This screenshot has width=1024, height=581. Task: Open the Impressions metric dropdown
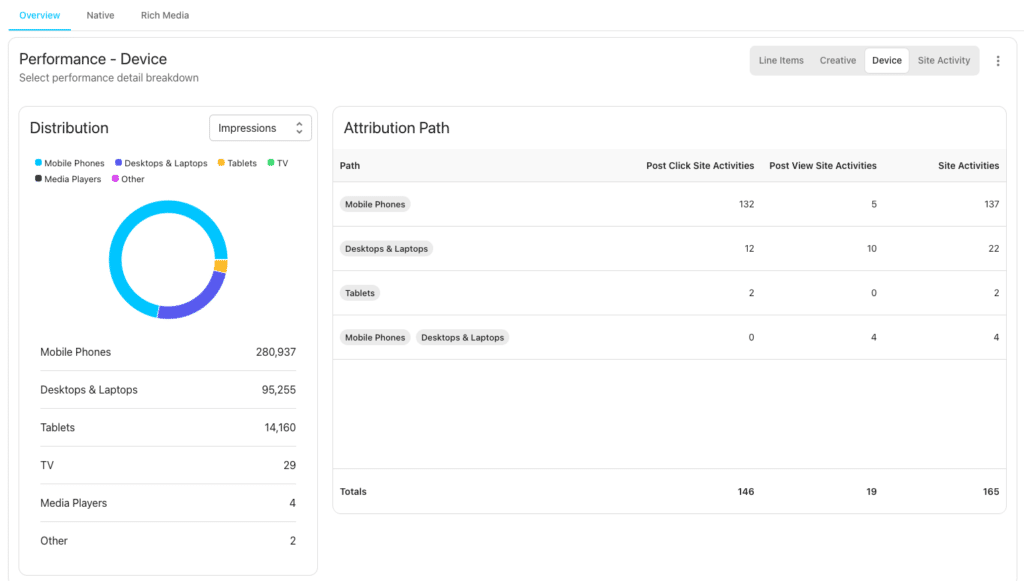click(x=260, y=128)
